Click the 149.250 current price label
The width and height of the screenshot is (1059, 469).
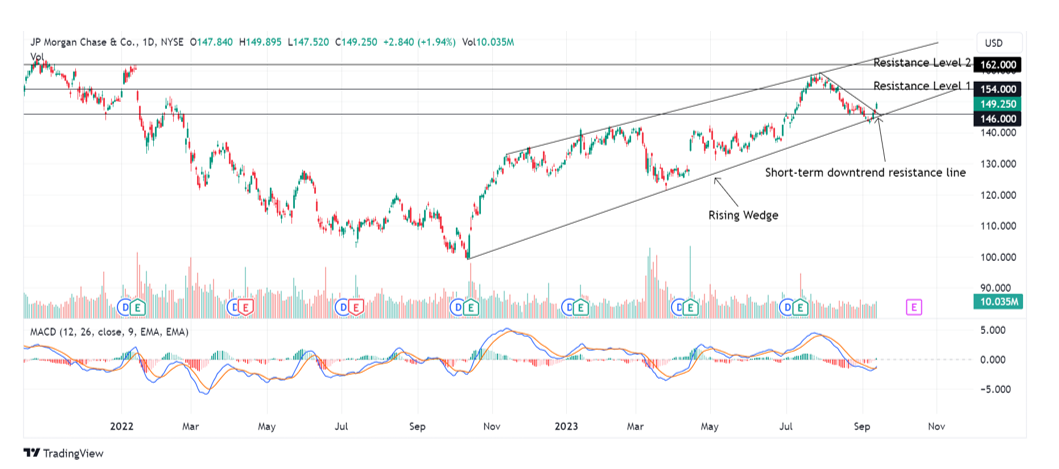(998, 104)
